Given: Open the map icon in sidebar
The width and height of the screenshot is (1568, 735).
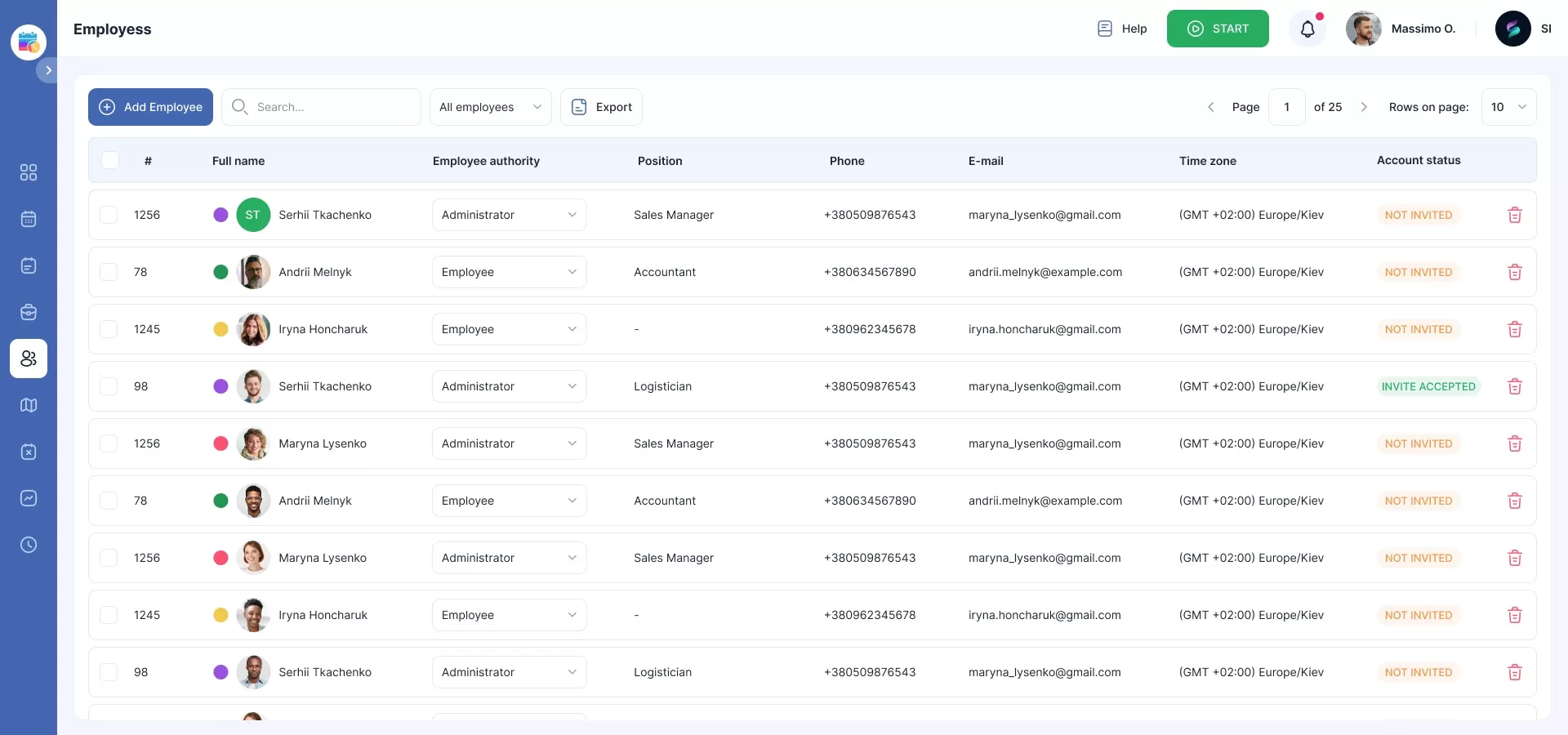Looking at the screenshot, I should click(29, 405).
